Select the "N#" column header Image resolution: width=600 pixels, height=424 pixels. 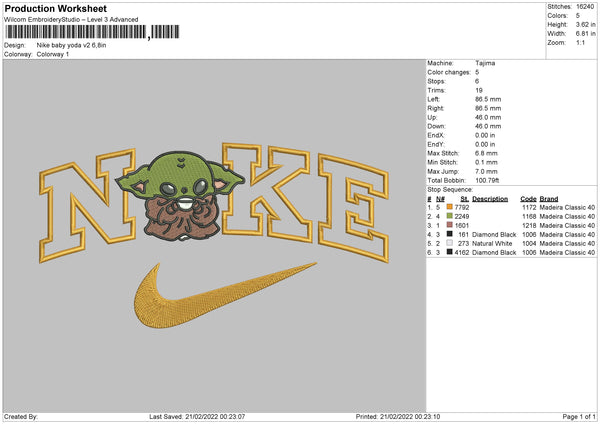(x=440, y=199)
